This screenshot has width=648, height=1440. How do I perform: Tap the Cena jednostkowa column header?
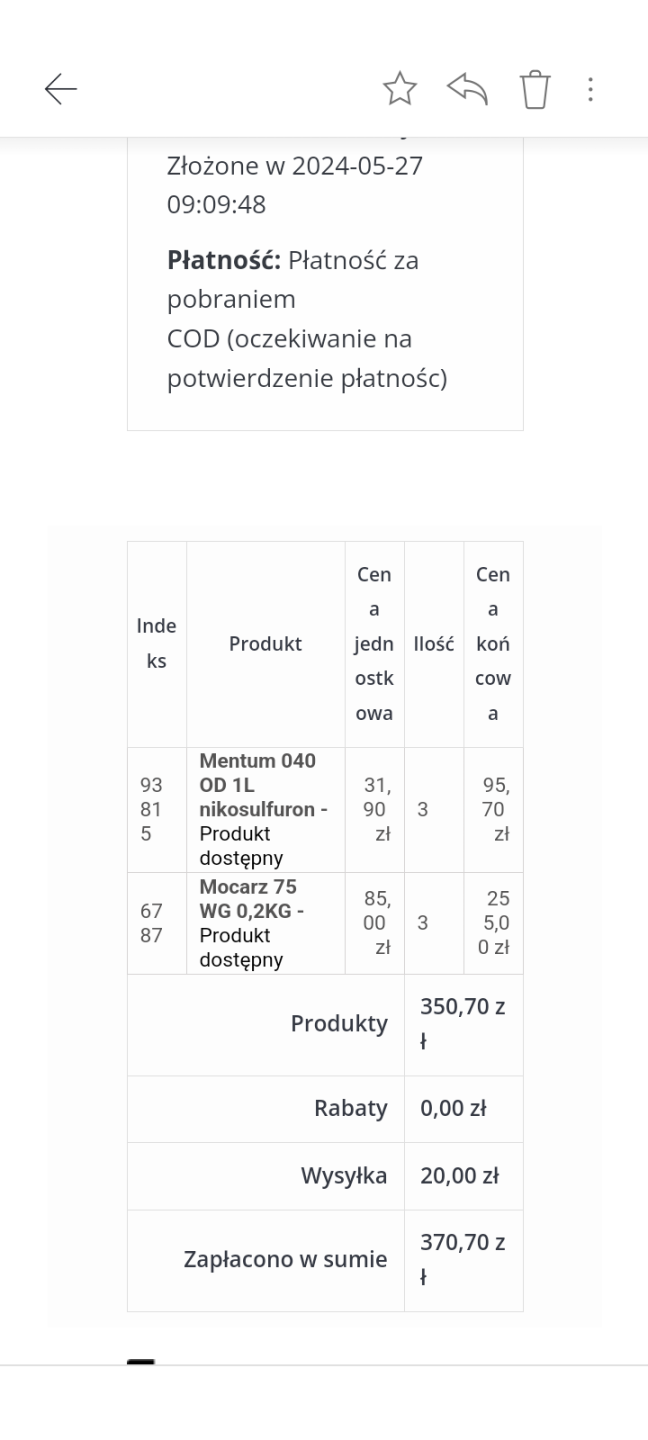pyautogui.click(x=374, y=644)
